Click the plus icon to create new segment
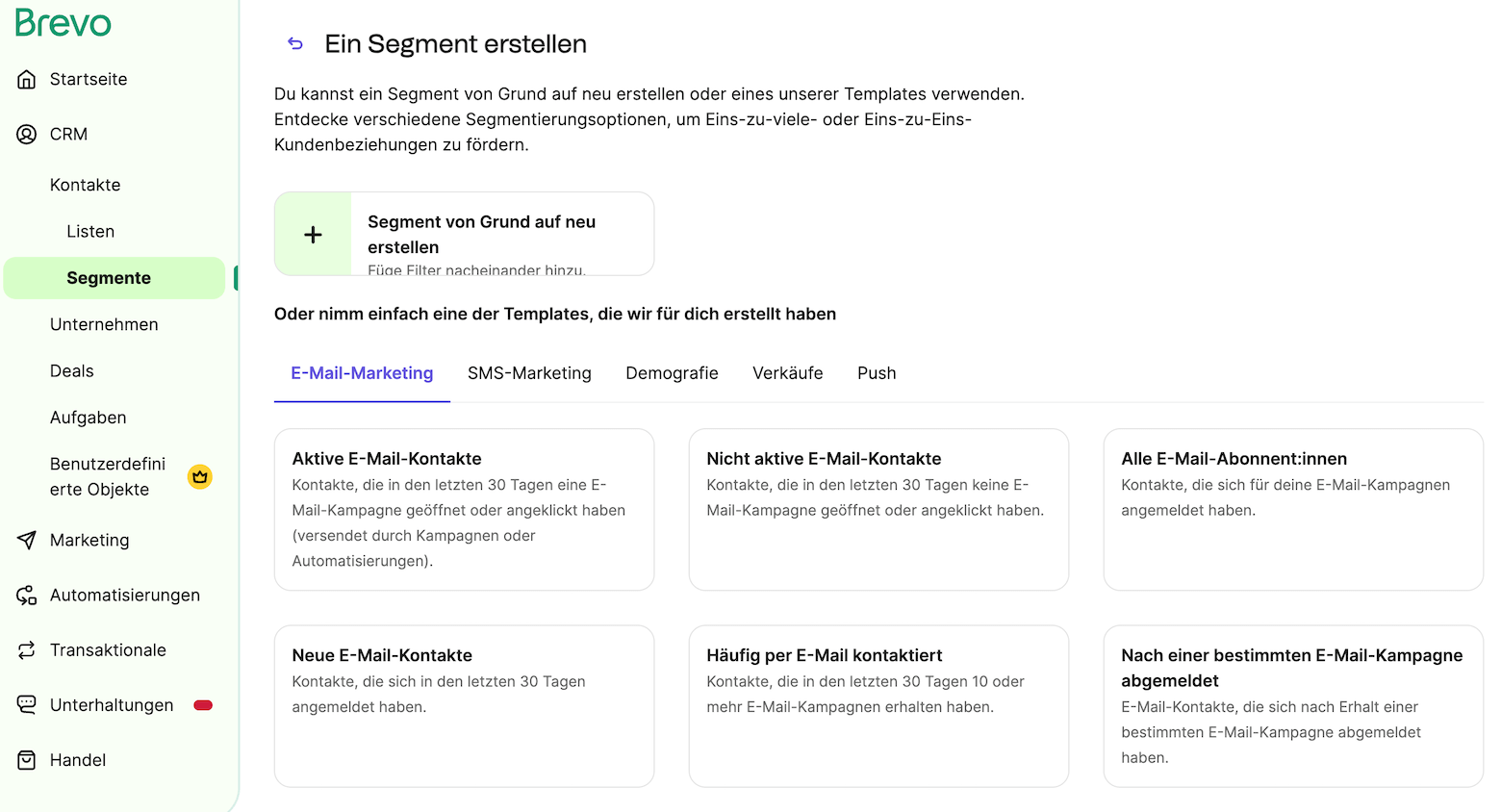 click(313, 235)
